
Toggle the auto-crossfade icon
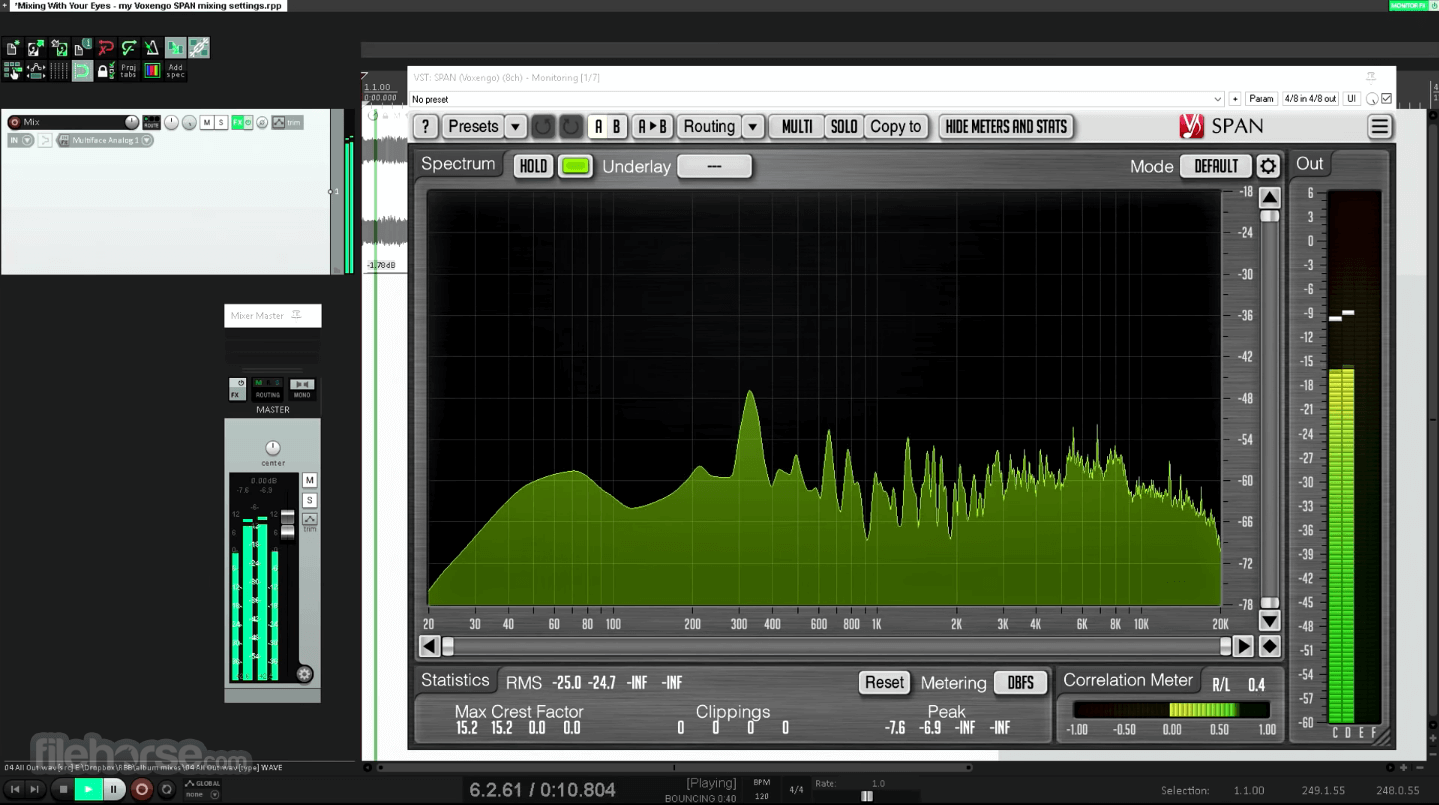(175, 48)
